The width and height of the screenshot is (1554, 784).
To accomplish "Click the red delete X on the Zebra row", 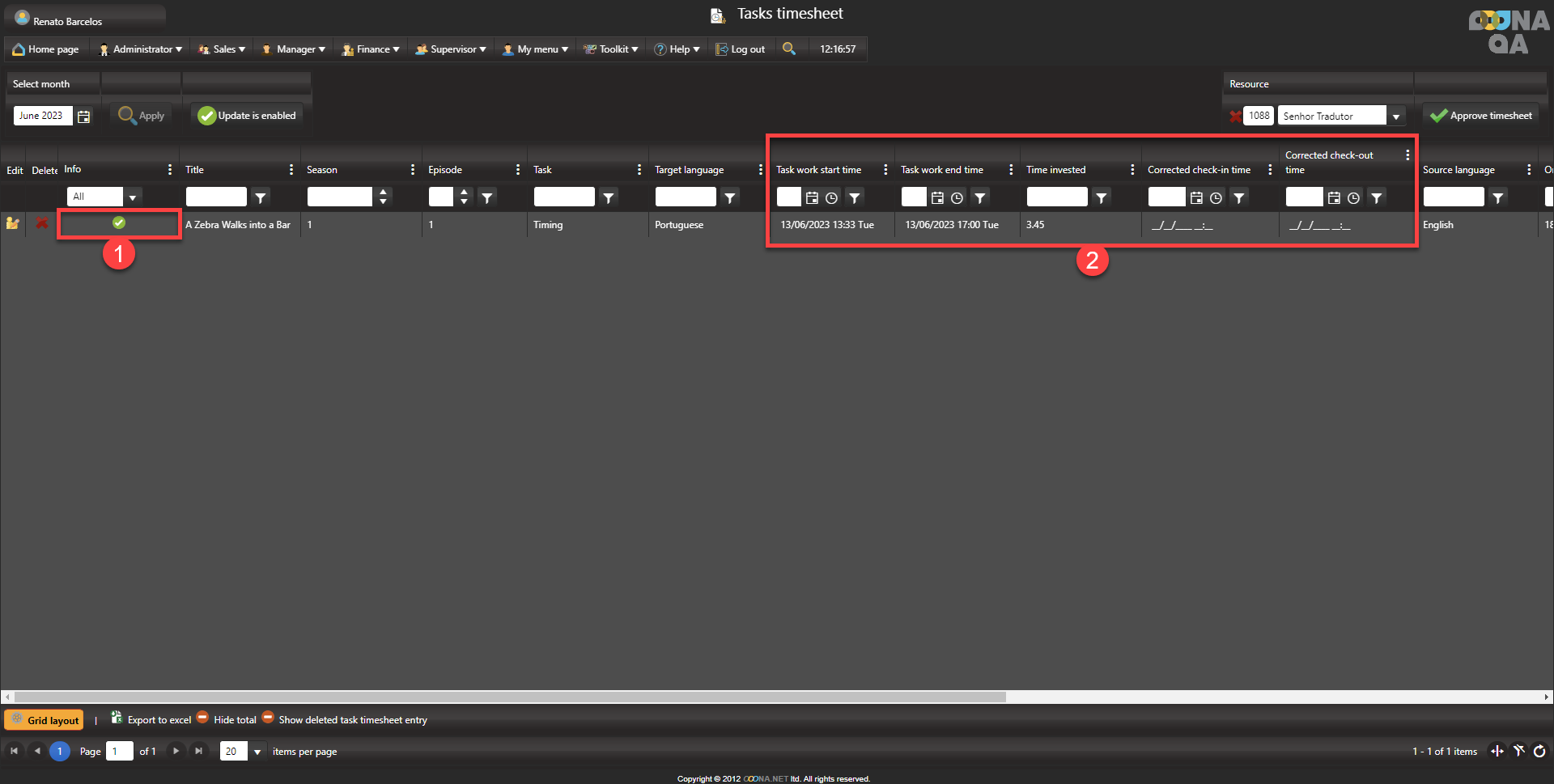I will point(41,223).
